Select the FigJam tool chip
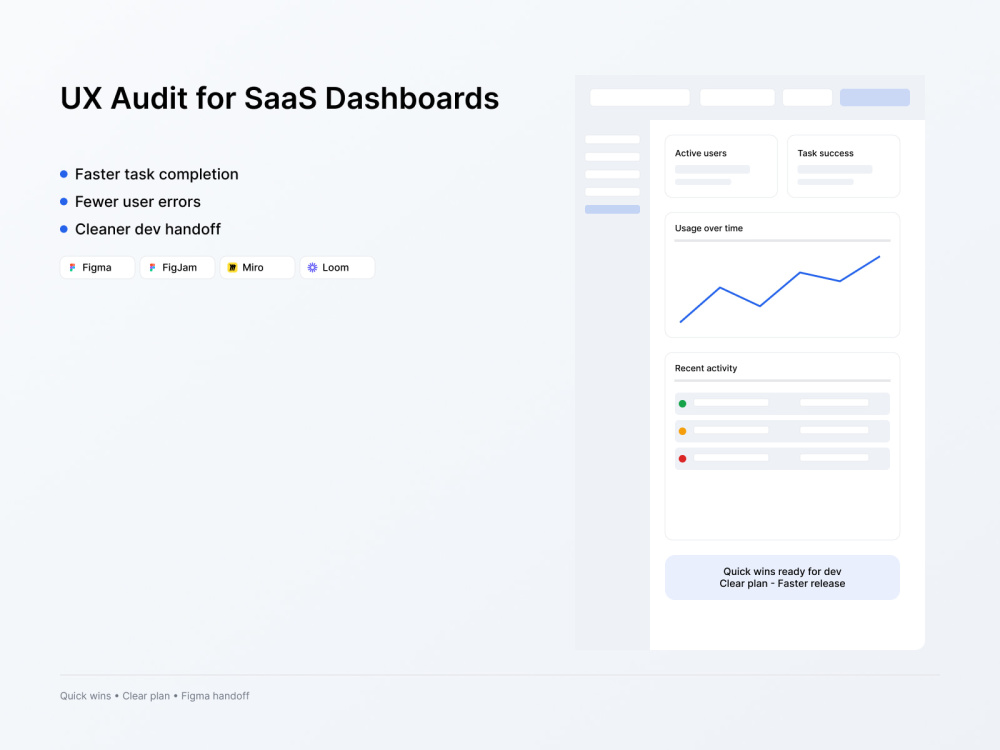This screenshot has width=1000, height=750. (x=177, y=268)
